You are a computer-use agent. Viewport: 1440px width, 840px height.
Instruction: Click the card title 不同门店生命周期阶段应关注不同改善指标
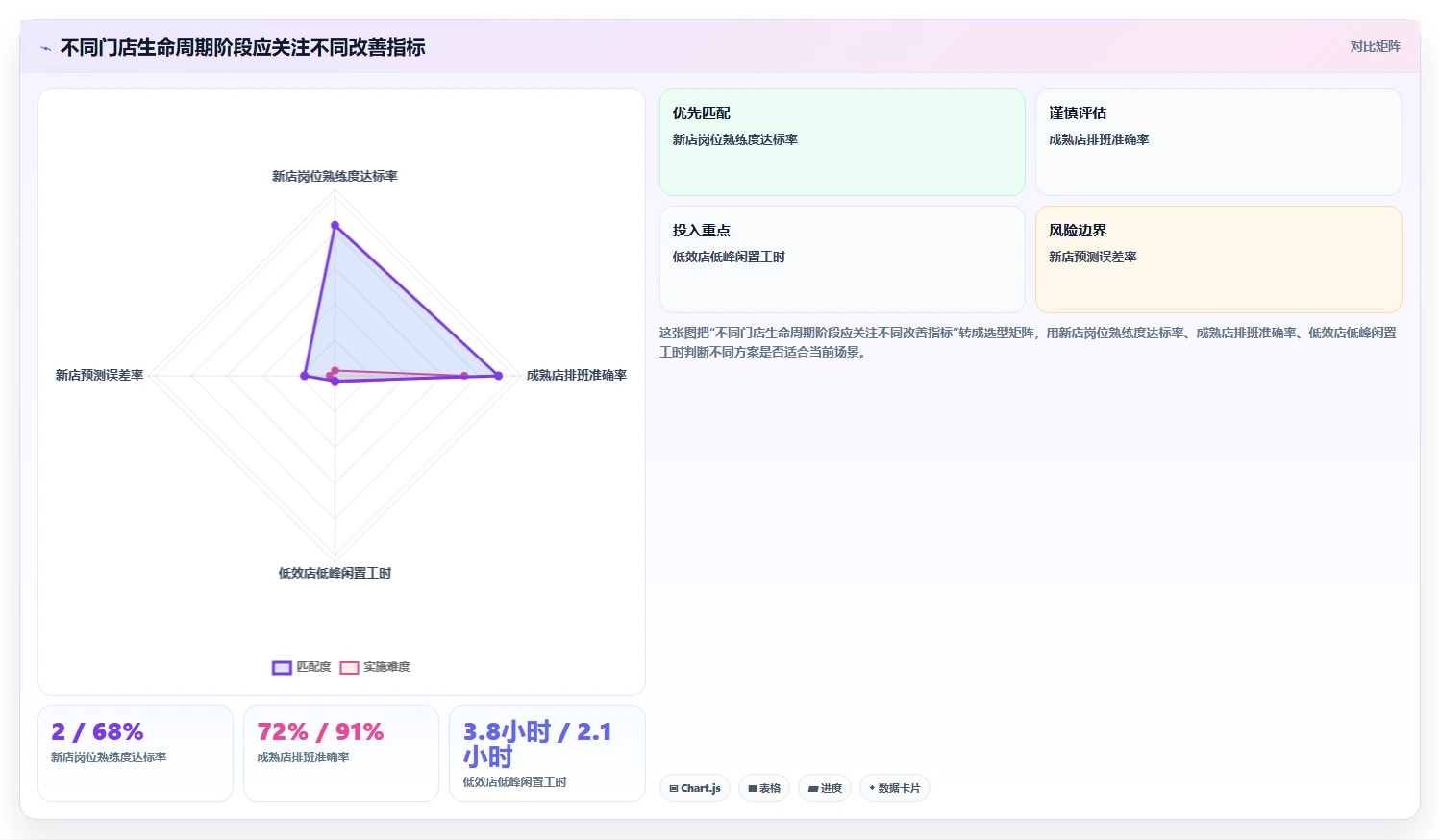point(242,47)
